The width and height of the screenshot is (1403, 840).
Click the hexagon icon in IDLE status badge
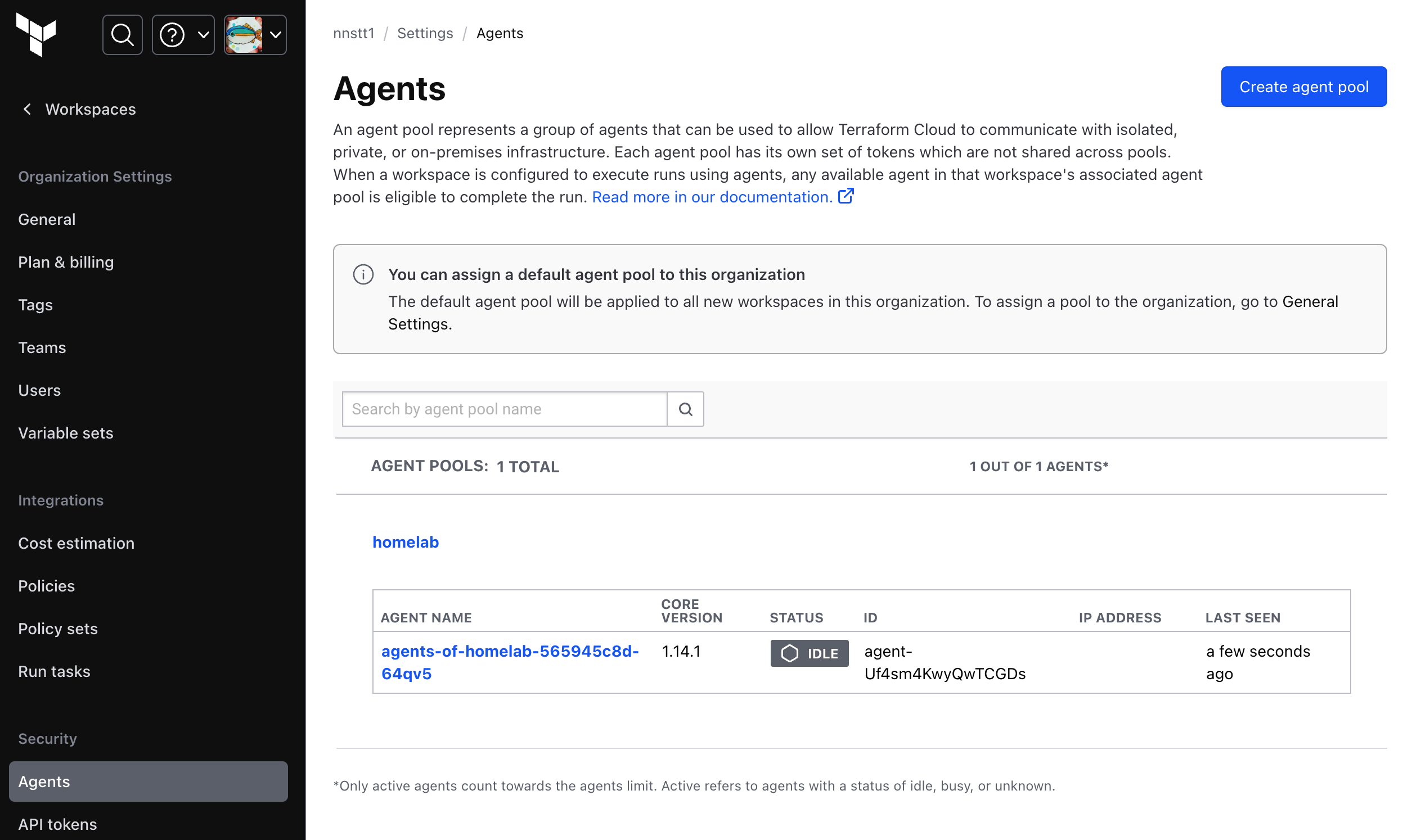[789, 653]
